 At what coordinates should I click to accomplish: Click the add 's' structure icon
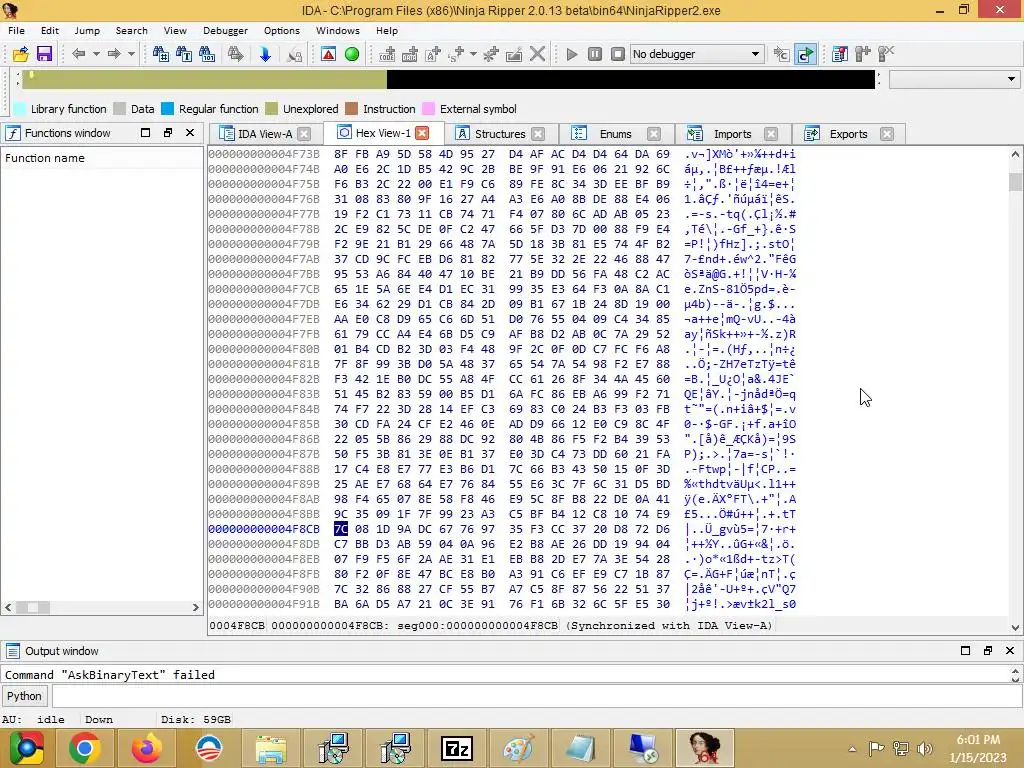[456, 54]
